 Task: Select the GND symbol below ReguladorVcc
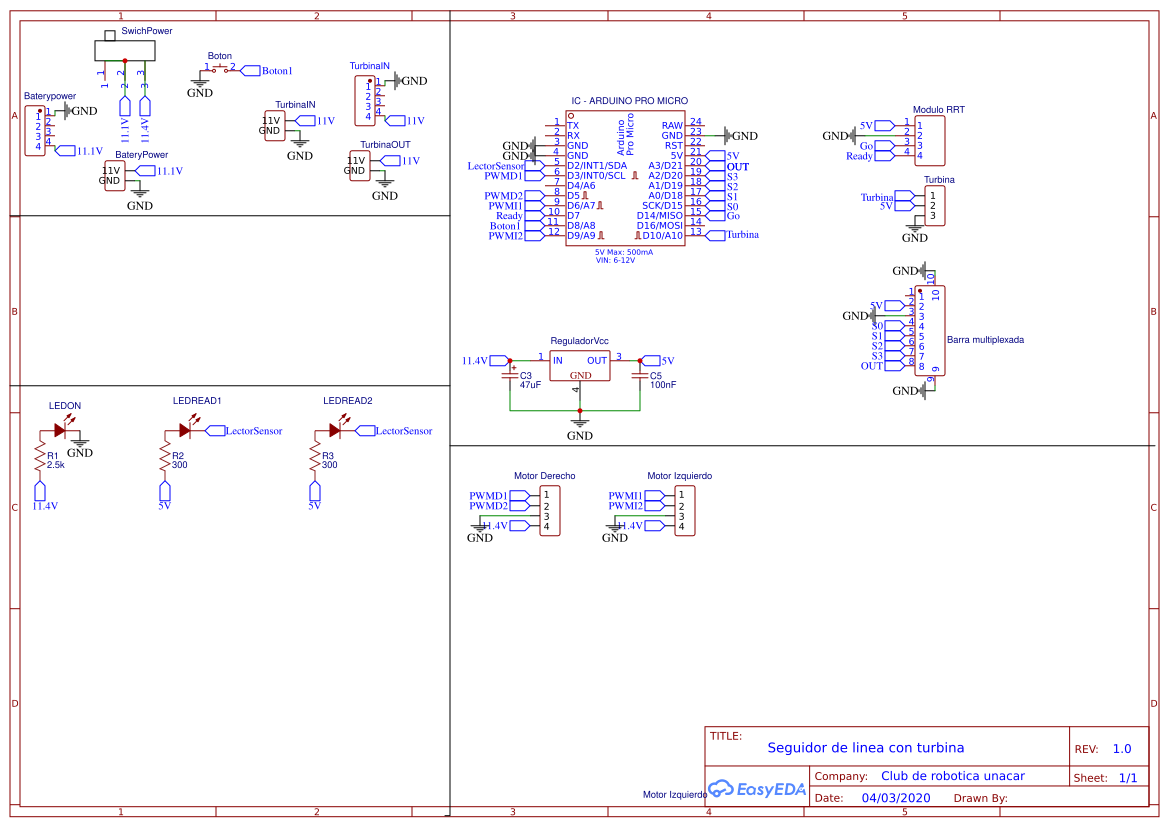coord(580,425)
